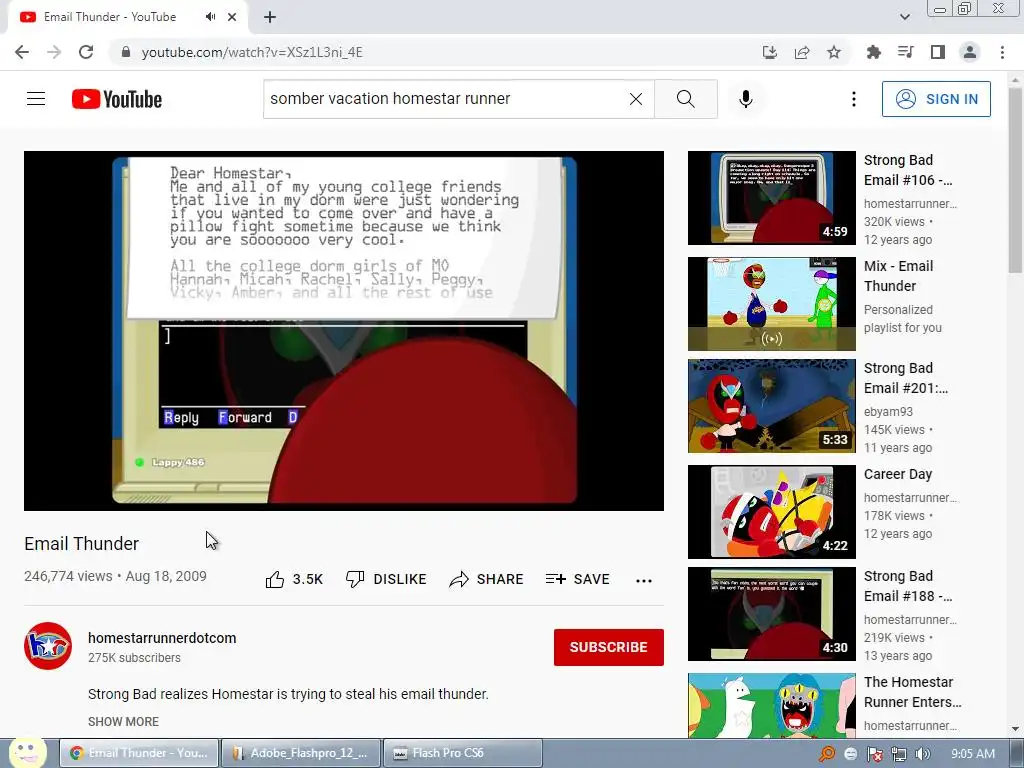Open a new tab with plus button
The height and width of the screenshot is (768, 1024).
(270, 17)
